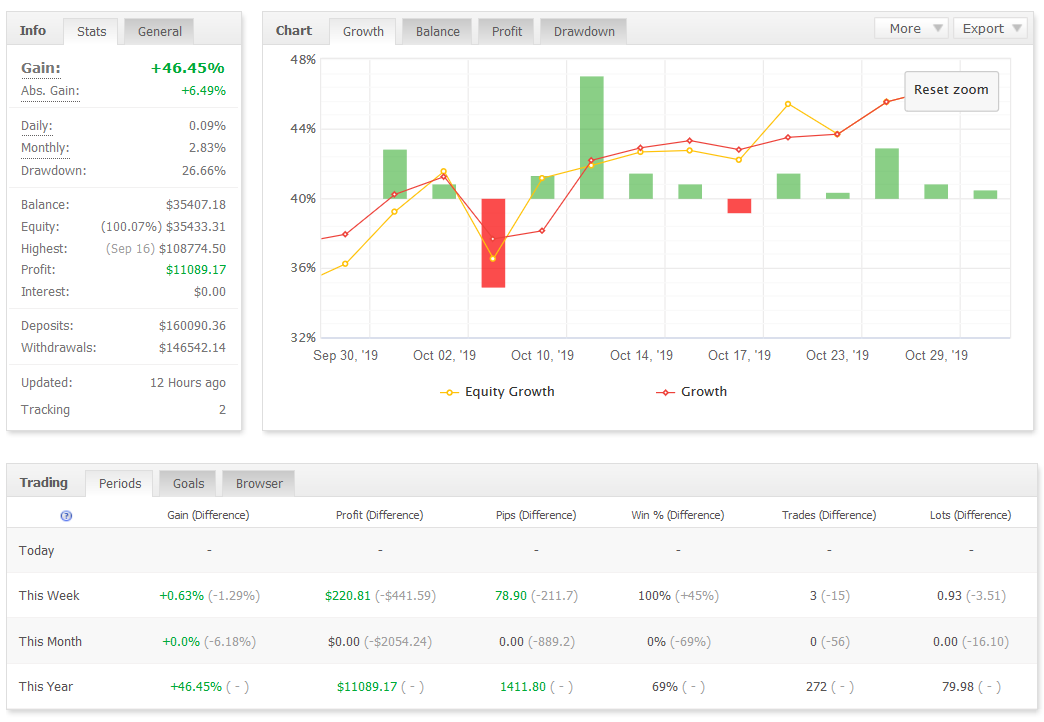Open the Goals tab

tap(188, 484)
